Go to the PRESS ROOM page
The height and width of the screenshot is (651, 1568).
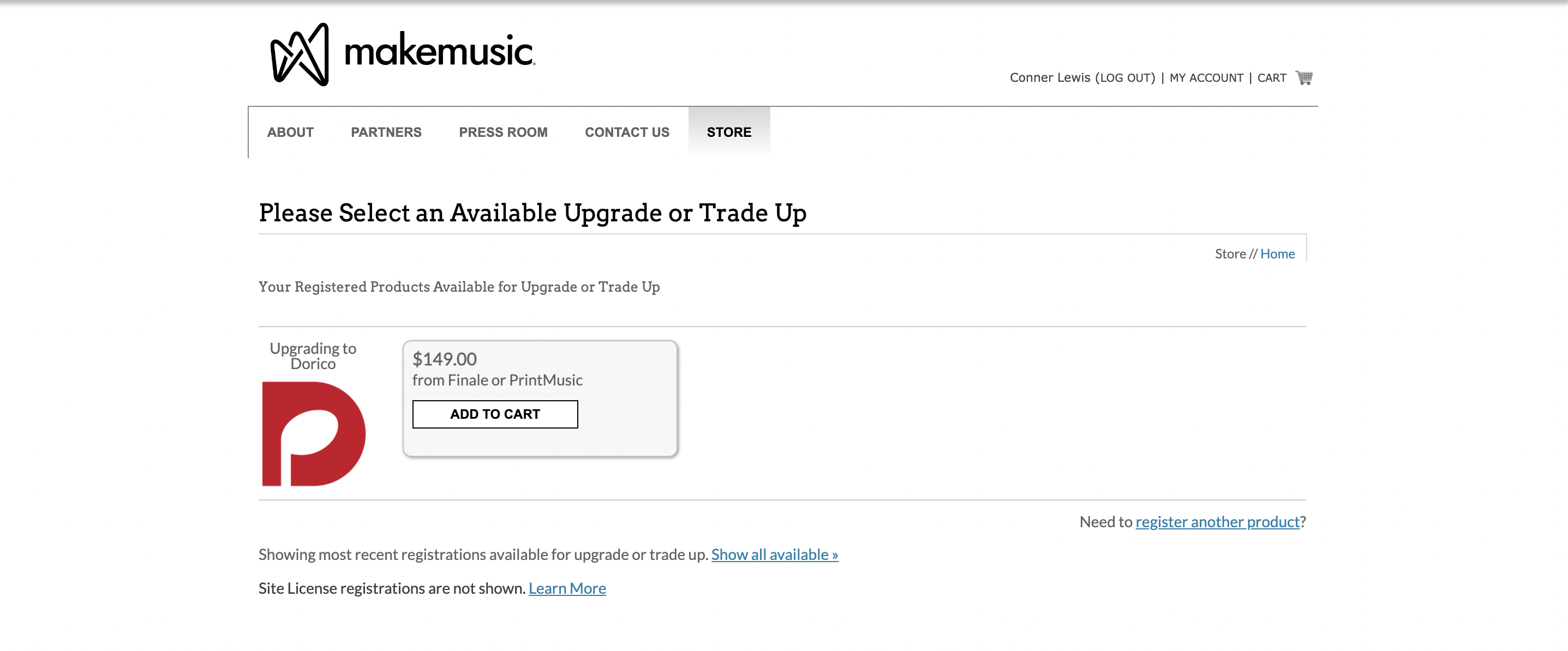click(x=503, y=132)
